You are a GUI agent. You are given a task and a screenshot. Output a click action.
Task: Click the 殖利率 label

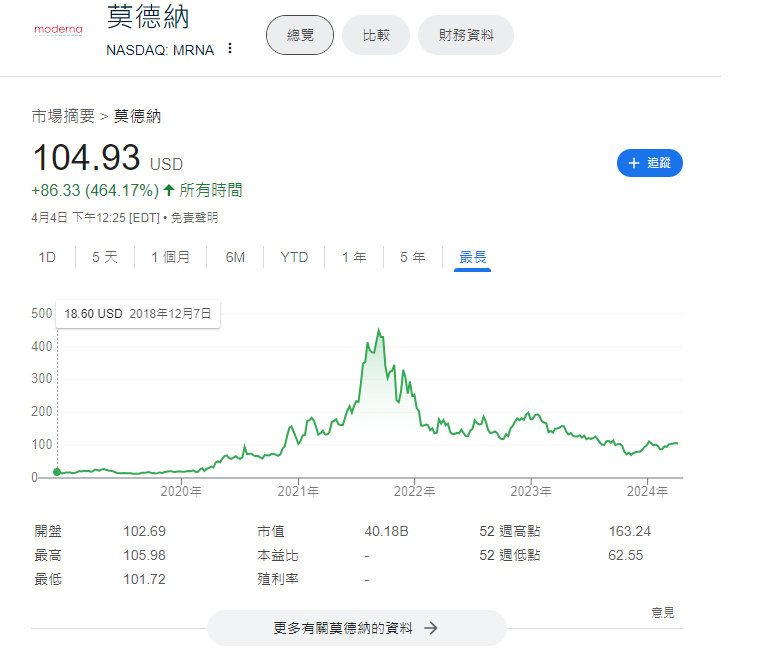[x=278, y=579]
